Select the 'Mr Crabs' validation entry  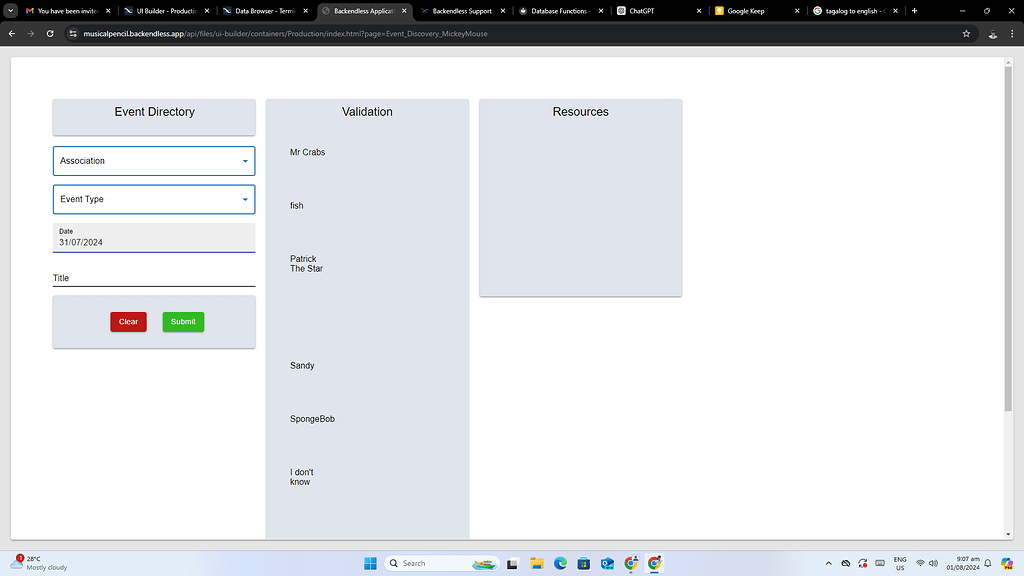pos(308,152)
